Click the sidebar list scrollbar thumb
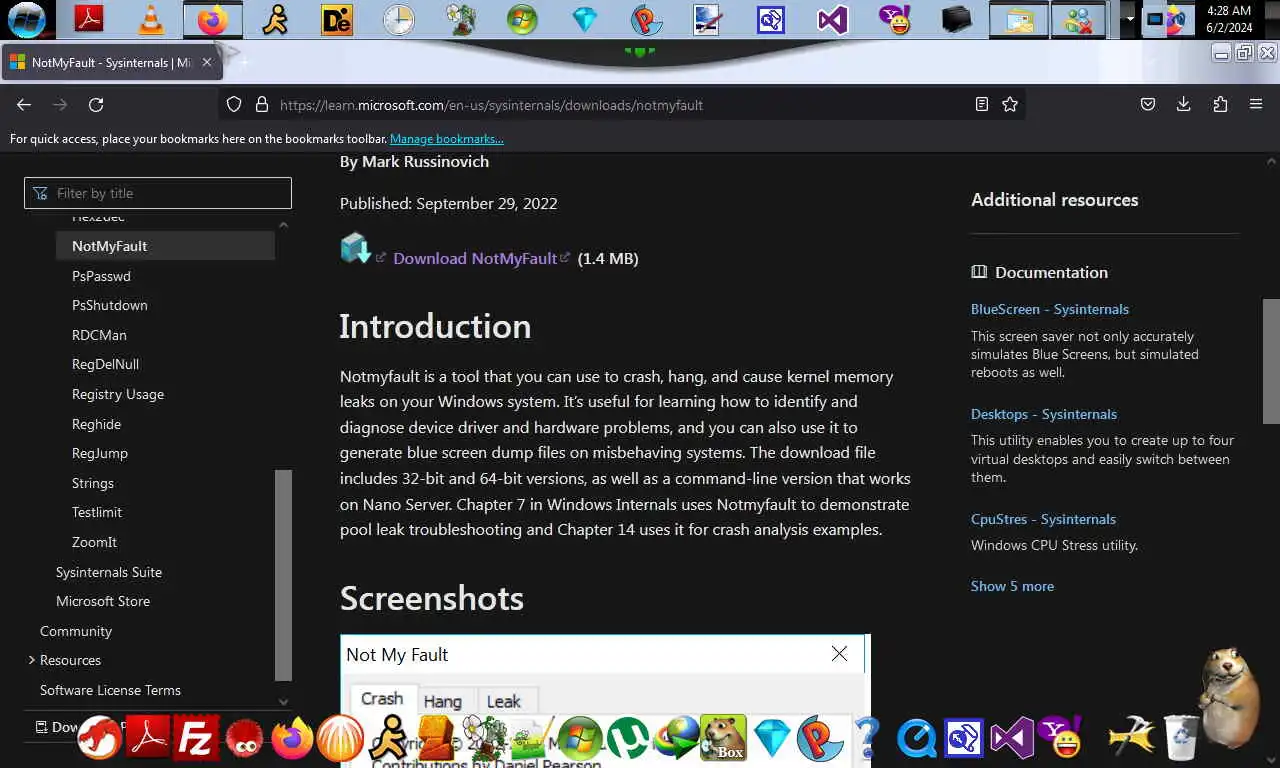Image resolution: width=1280 pixels, height=768 pixels. tap(283, 575)
